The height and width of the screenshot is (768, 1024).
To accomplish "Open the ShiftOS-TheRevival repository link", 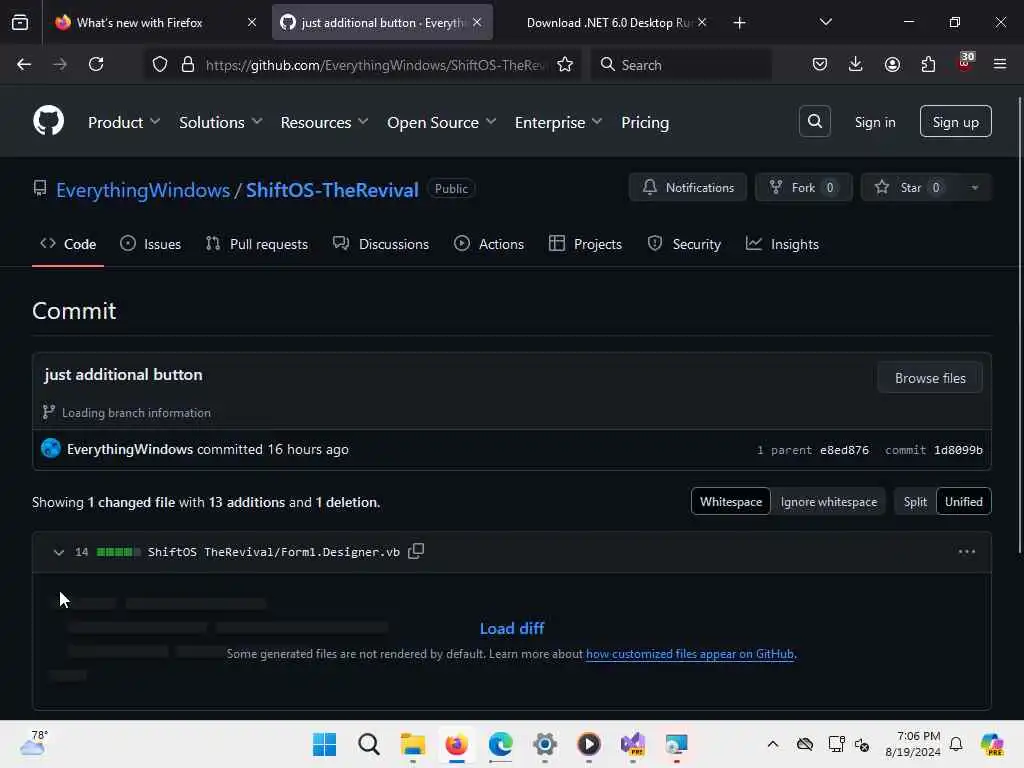I will [332, 190].
